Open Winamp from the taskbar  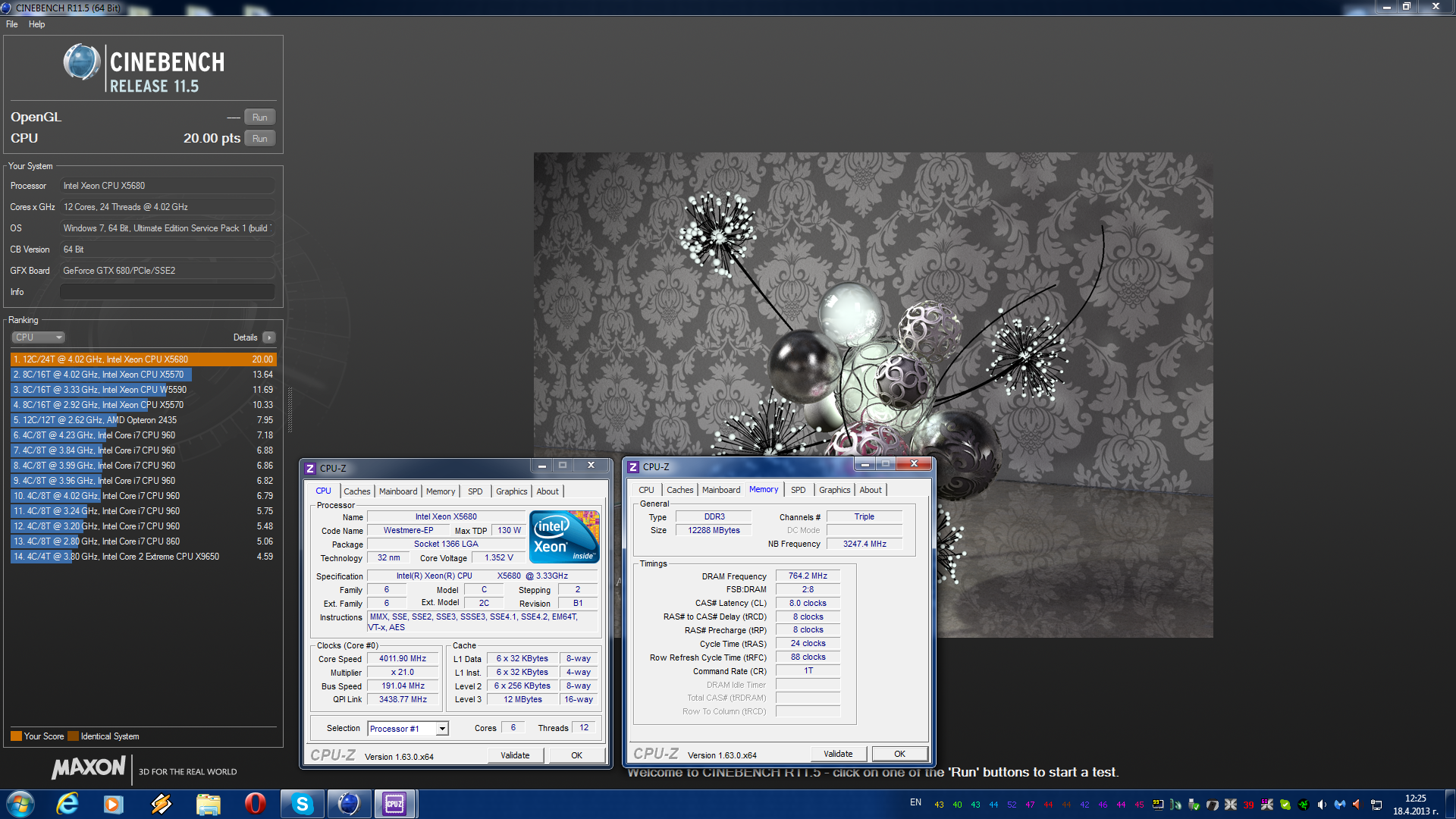(161, 804)
